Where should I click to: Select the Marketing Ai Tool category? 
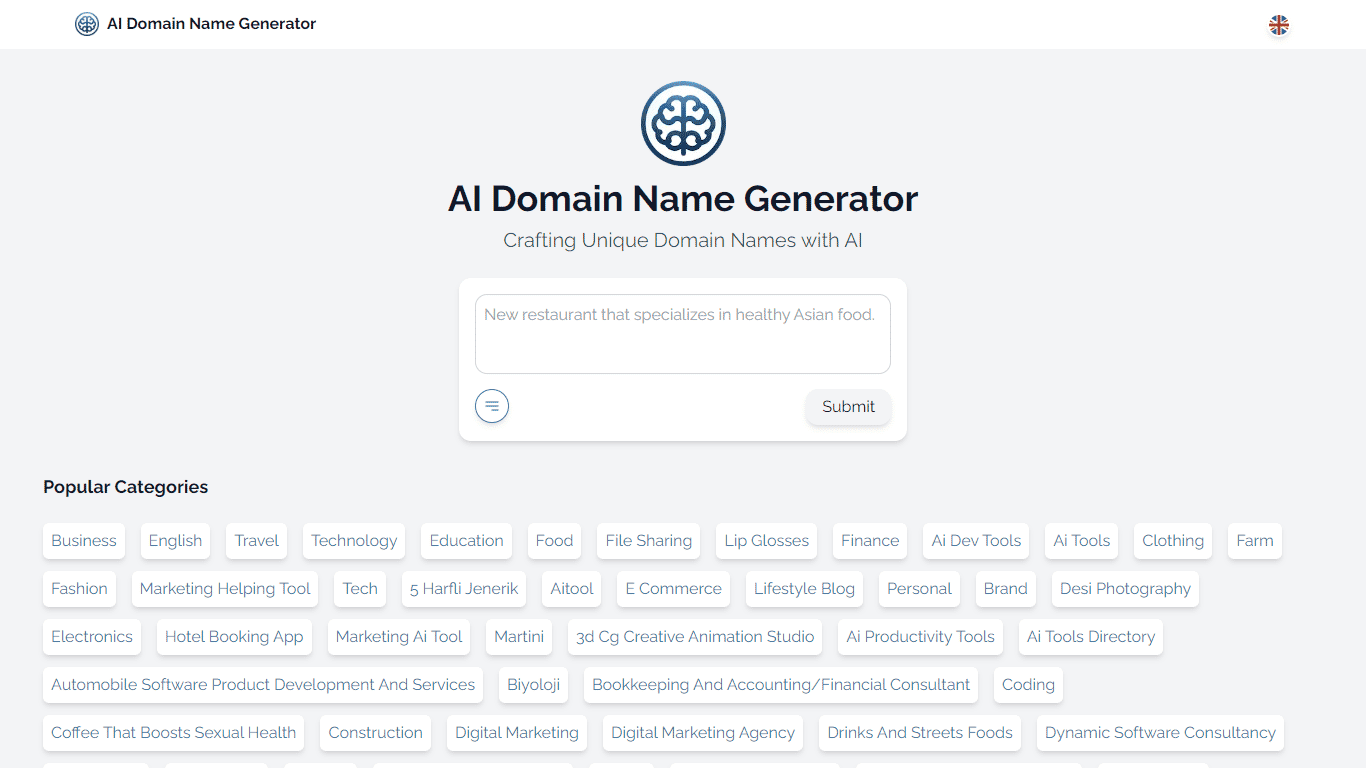(399, 637)
